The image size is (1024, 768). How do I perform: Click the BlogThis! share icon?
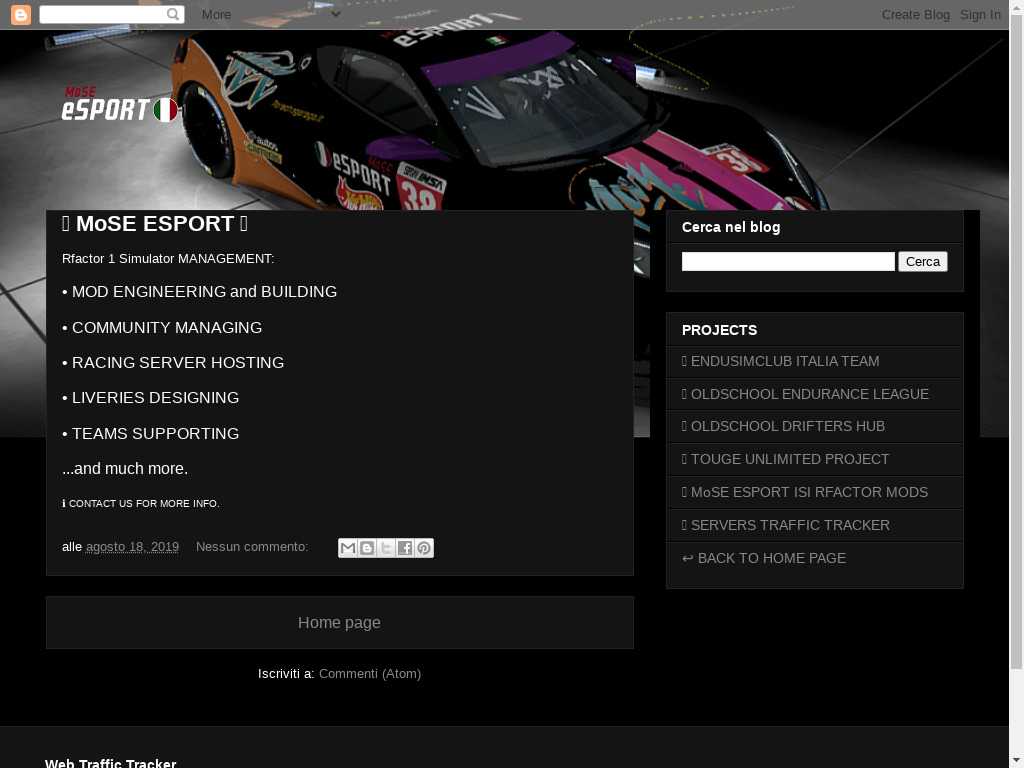(x=367, y=548)
